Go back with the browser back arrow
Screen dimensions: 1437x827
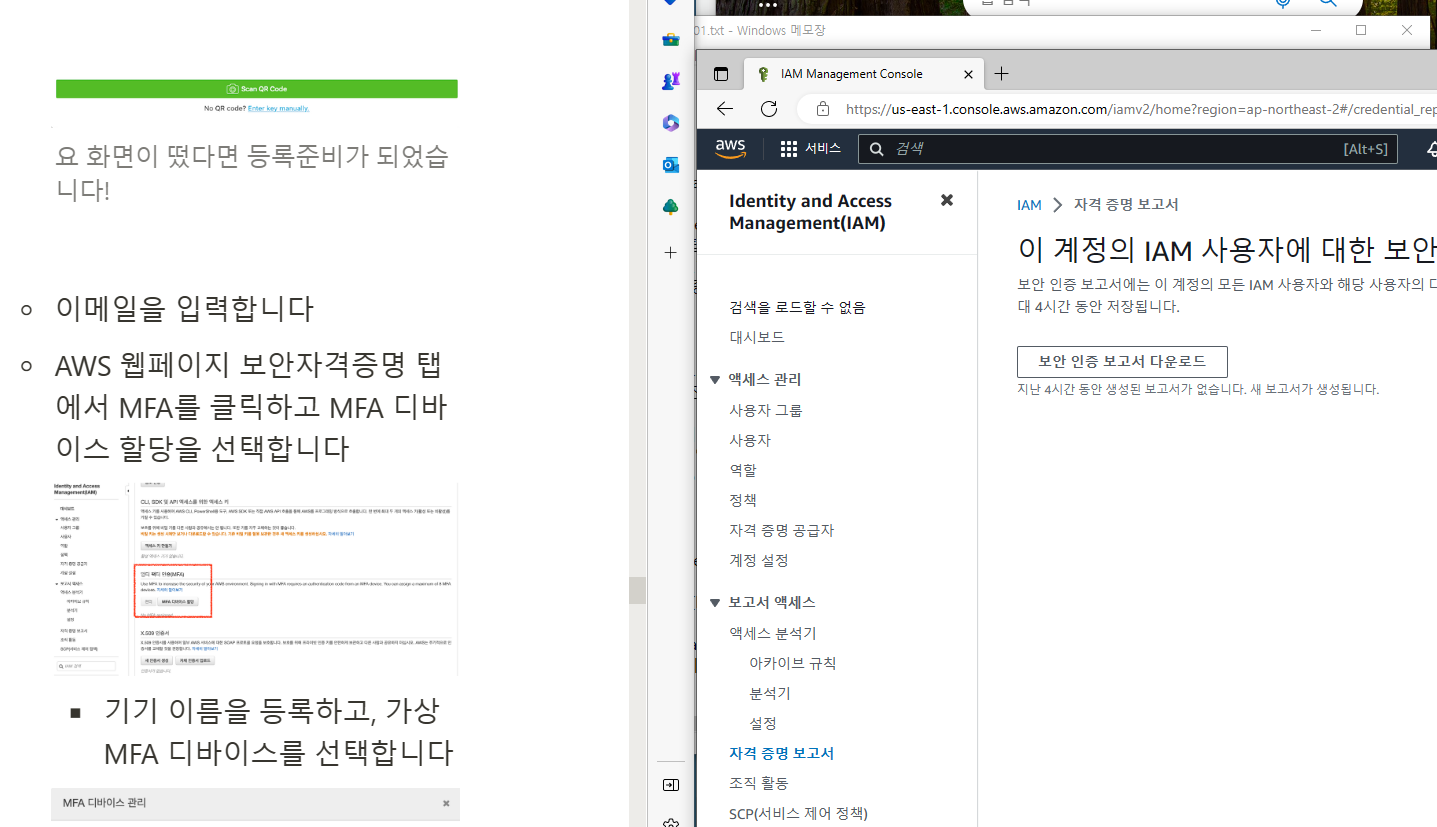pos(725,109)
